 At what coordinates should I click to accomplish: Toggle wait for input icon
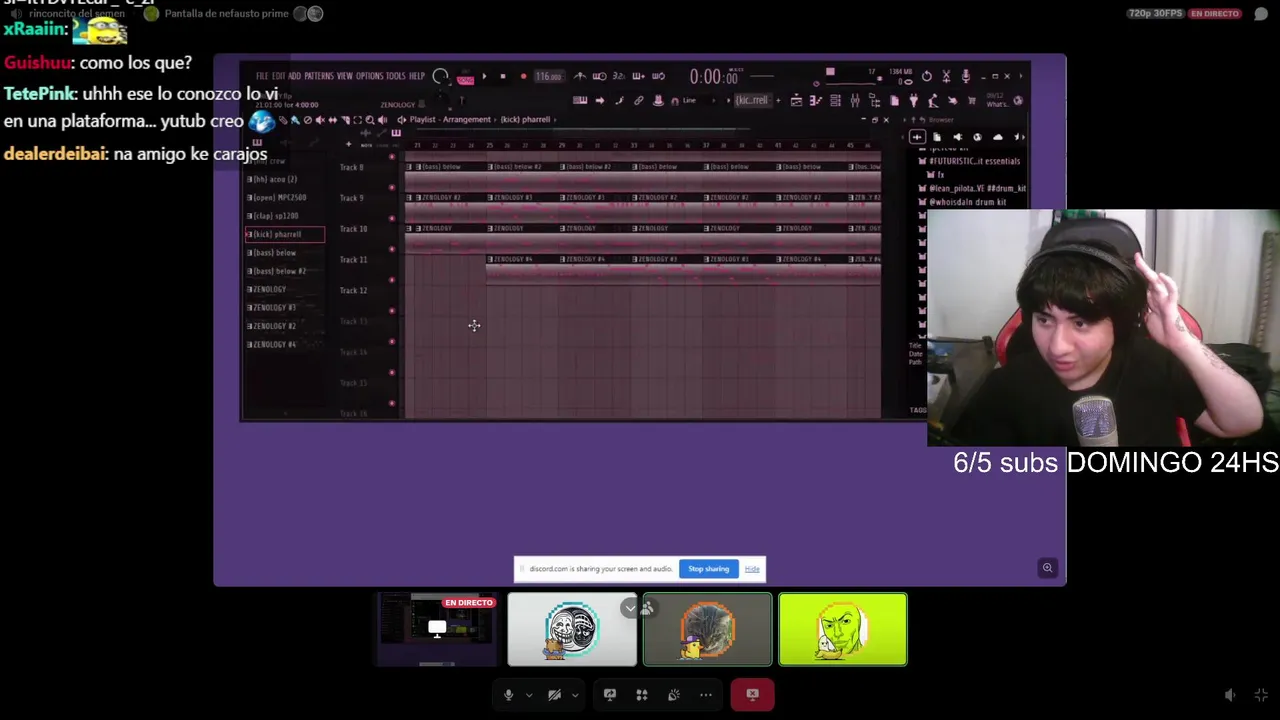(599, 76)
